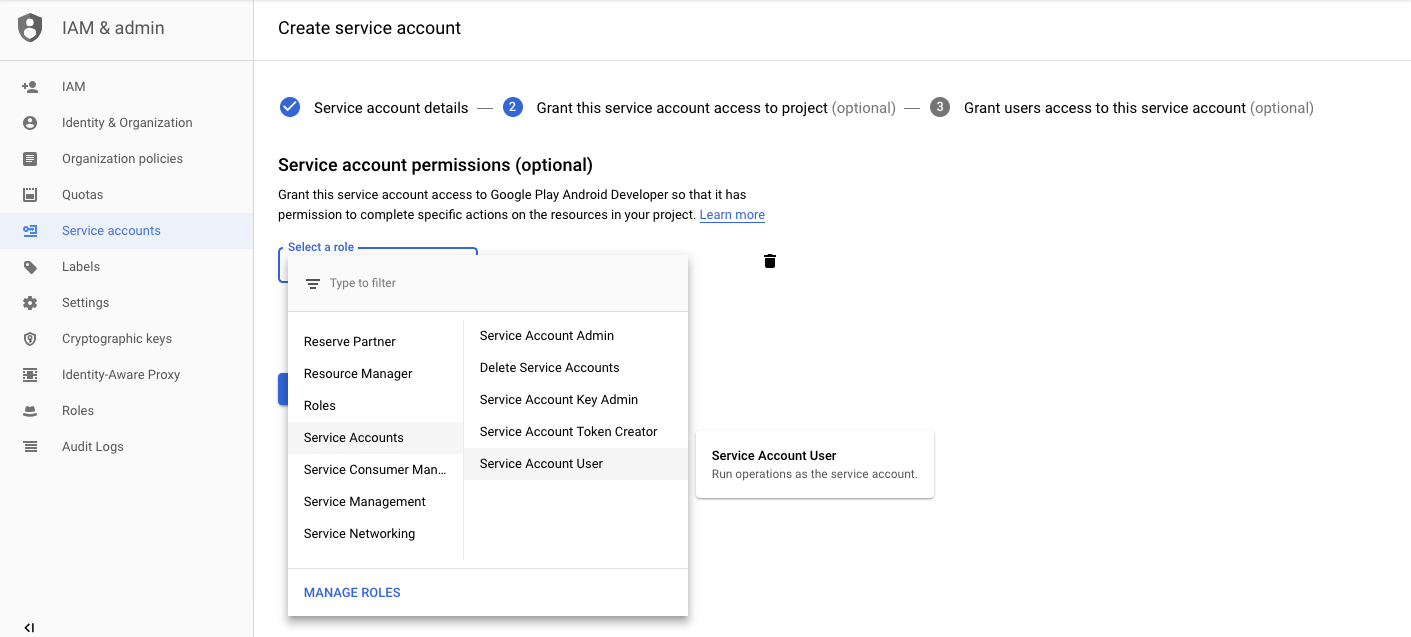The height and width of the screenshot is (637, 1411).
Task: Select Service accounts in sidebar
Action: 127,231
